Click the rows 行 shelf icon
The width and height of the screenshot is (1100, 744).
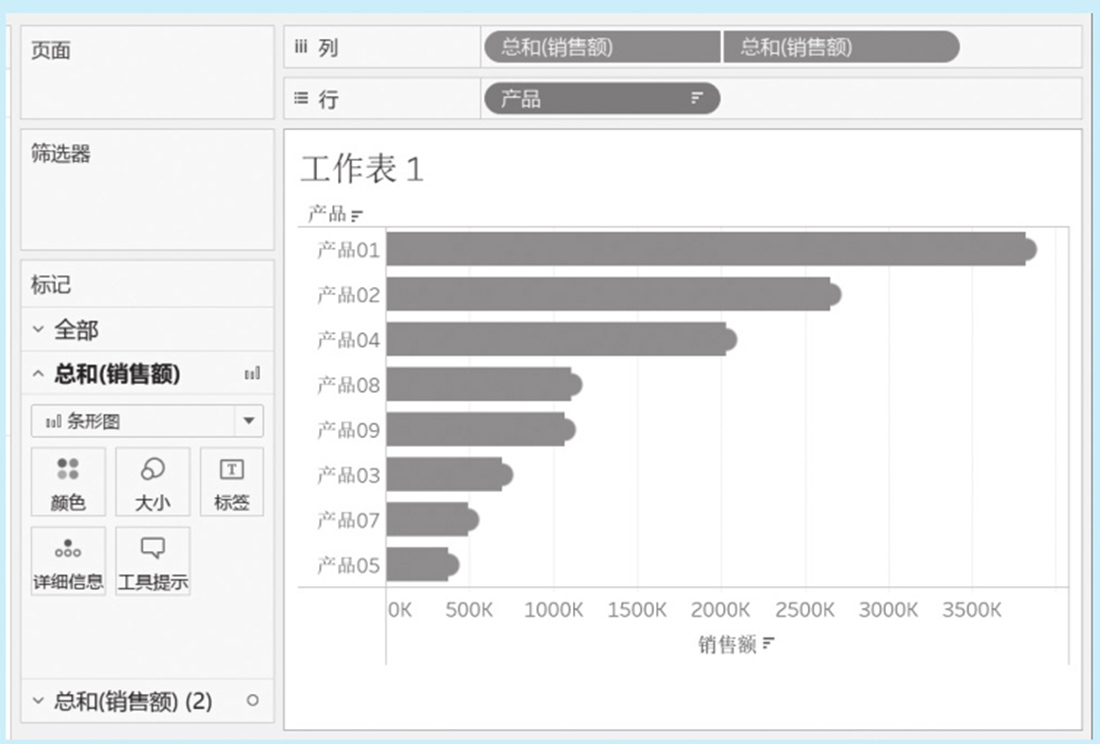pos(301,98)
